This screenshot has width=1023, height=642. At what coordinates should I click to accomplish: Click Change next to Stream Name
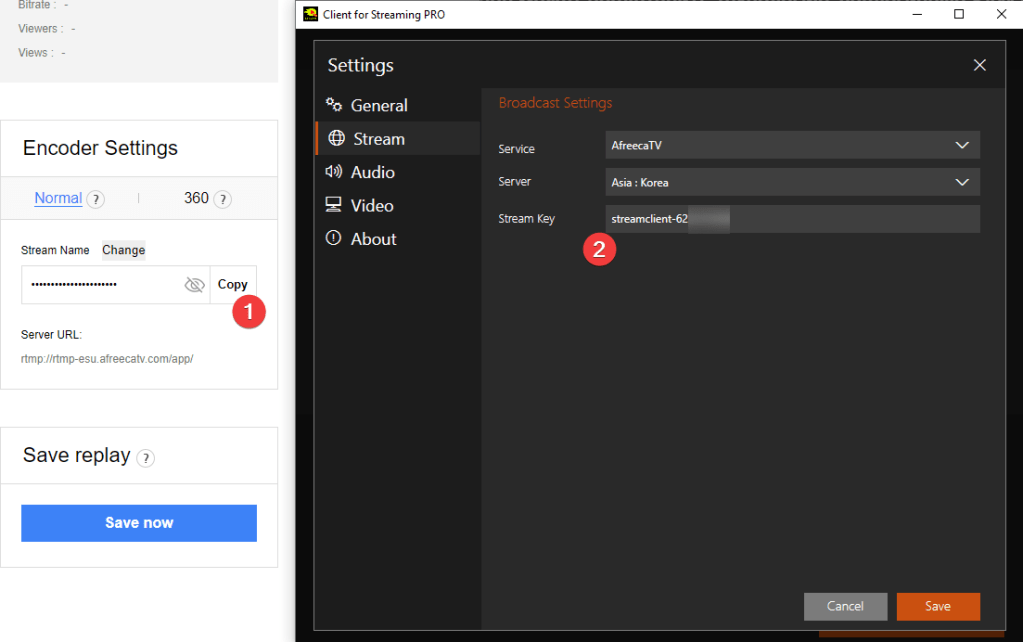[124, 250]
